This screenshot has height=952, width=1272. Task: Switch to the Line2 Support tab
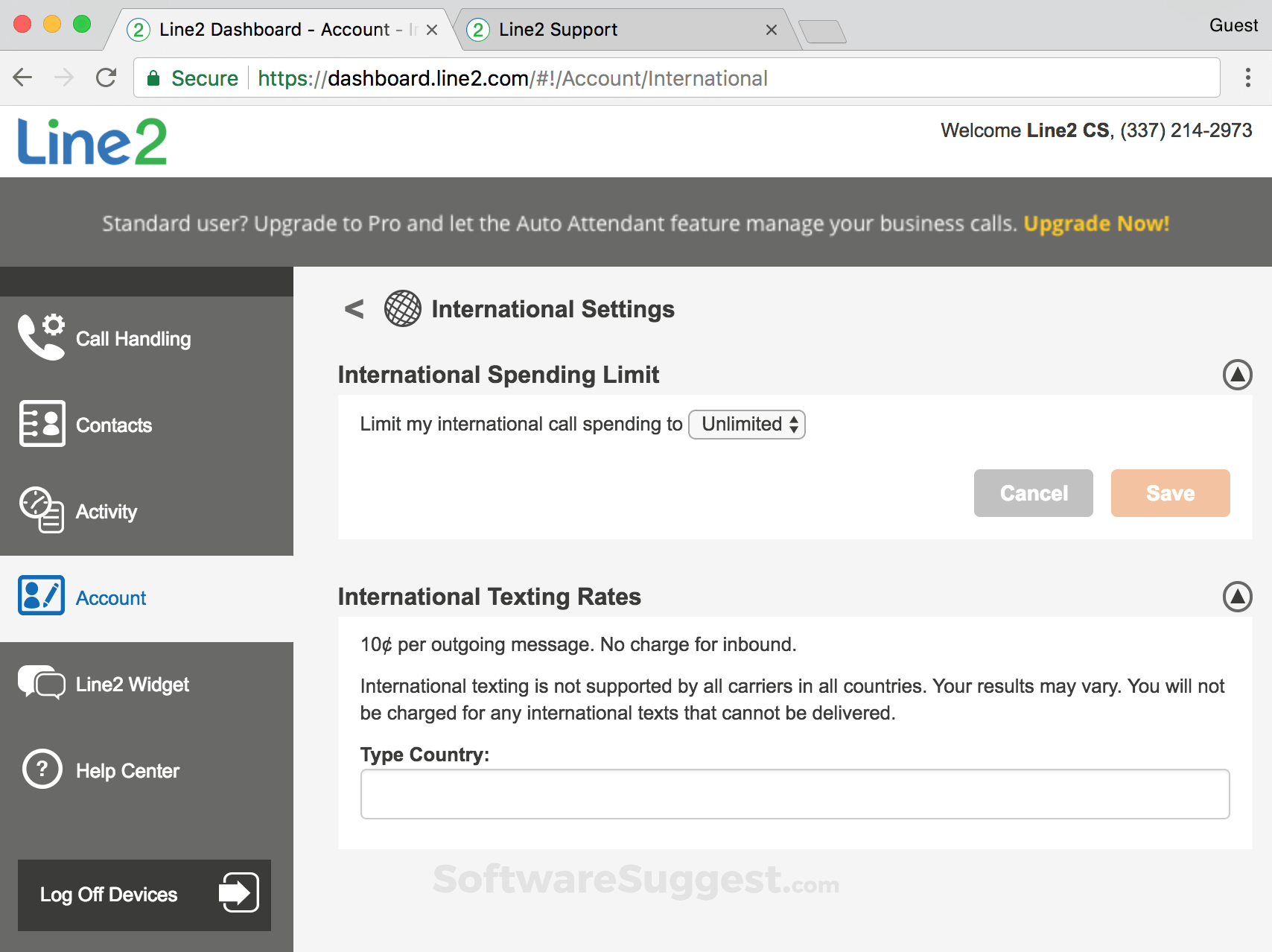[x=559, y=30]
